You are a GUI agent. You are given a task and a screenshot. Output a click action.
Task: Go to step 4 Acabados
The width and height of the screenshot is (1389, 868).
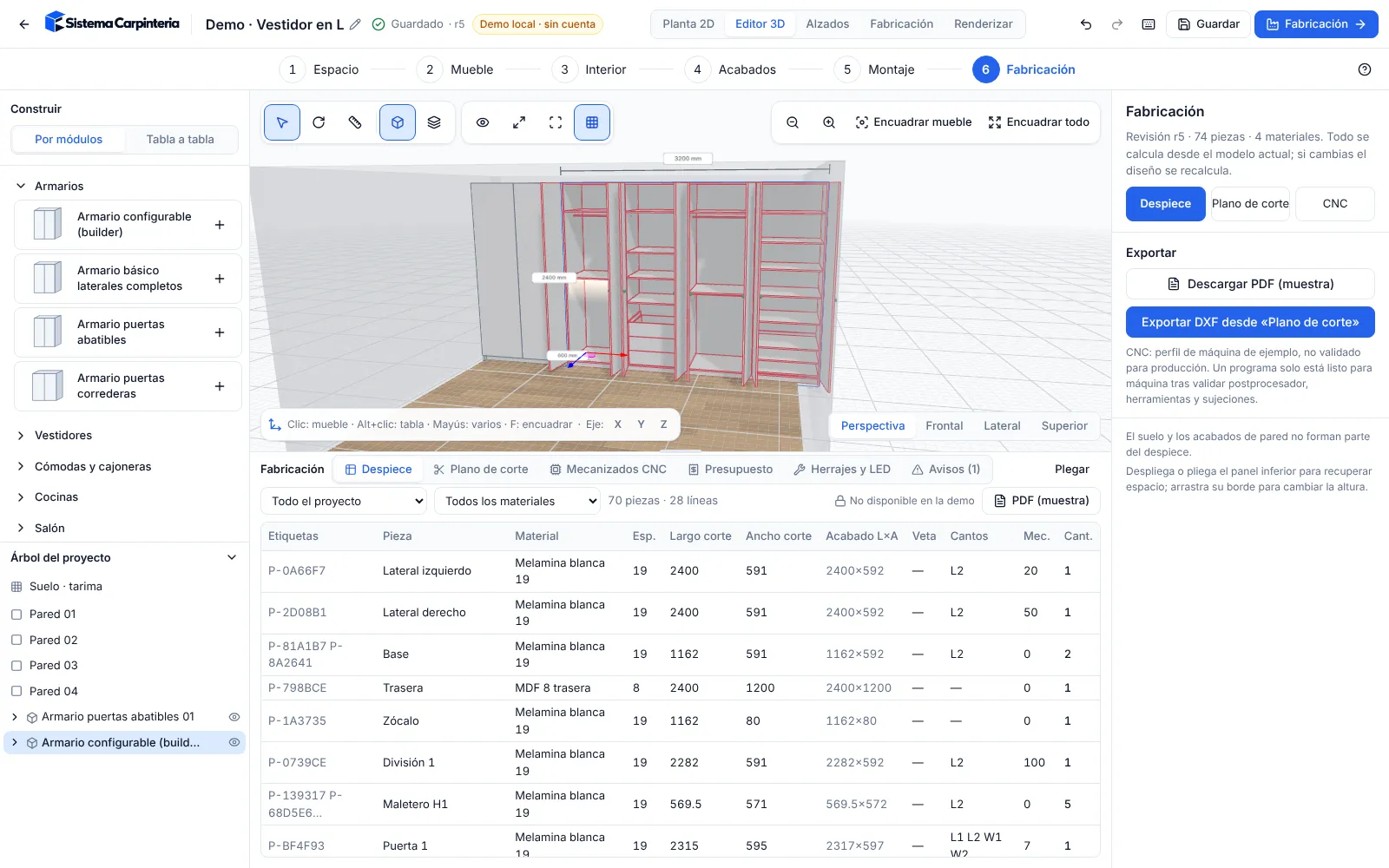tap(731, 69)
